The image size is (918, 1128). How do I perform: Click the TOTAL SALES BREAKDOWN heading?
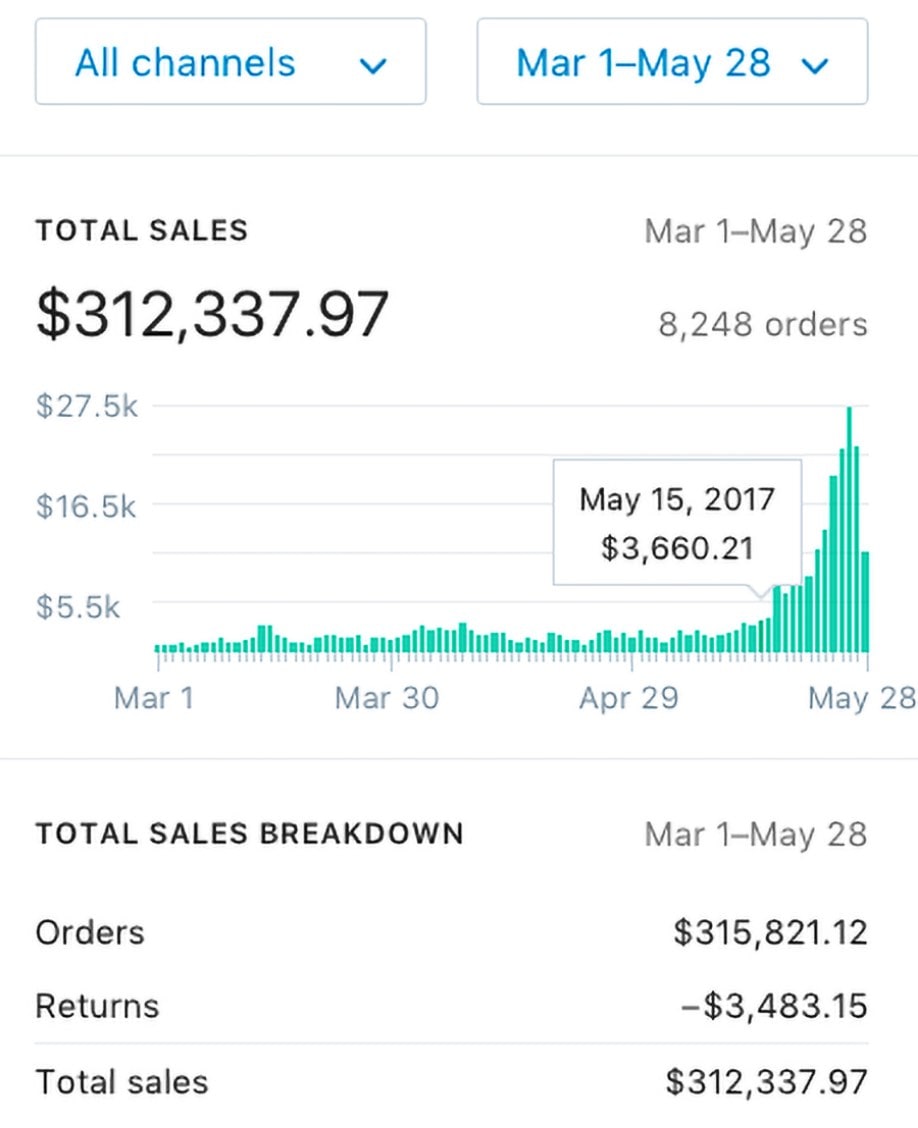tap(250, 833)
